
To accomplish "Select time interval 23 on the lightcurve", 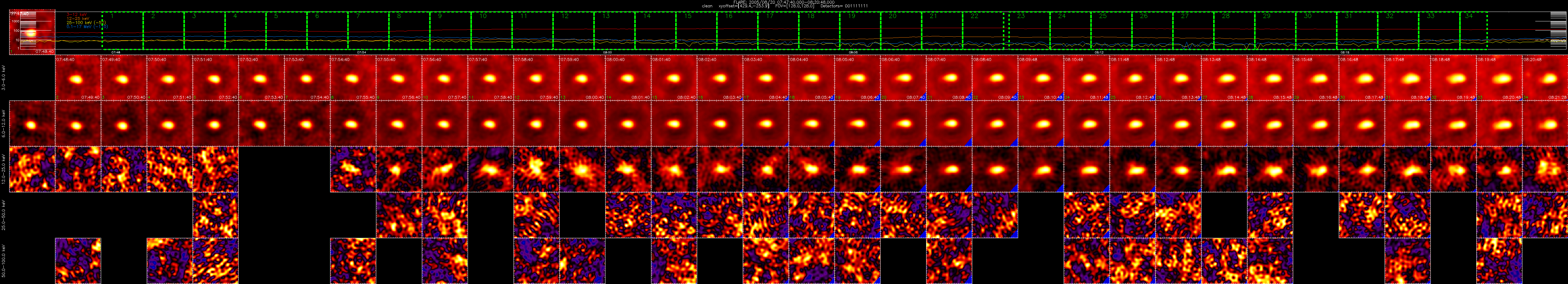I will click(1029, 31).
